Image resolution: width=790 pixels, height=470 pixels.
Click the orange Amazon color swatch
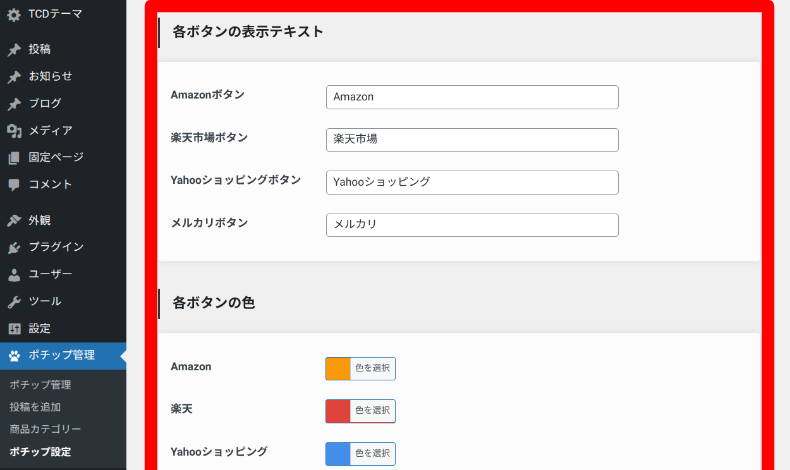coord(338,369)
